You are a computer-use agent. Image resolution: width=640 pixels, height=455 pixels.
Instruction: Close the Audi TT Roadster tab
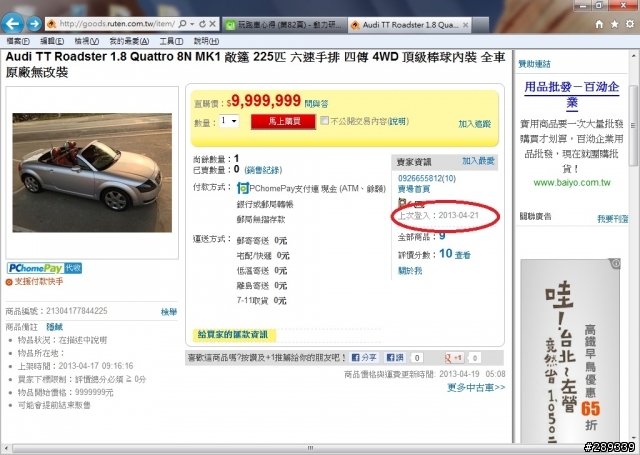[x=465, y=25]
